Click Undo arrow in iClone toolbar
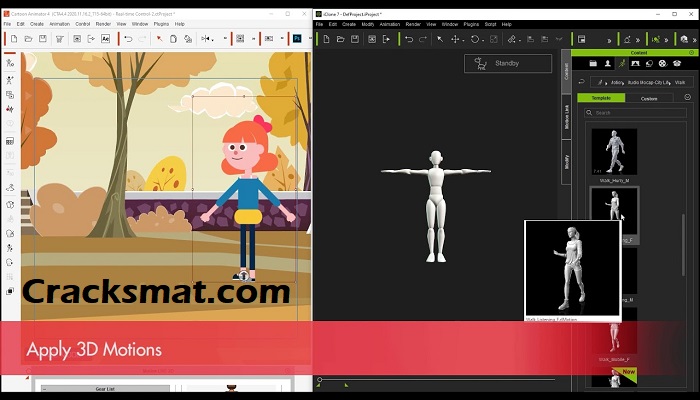Screen dimensions: 700x400 [x=409, y=39]
